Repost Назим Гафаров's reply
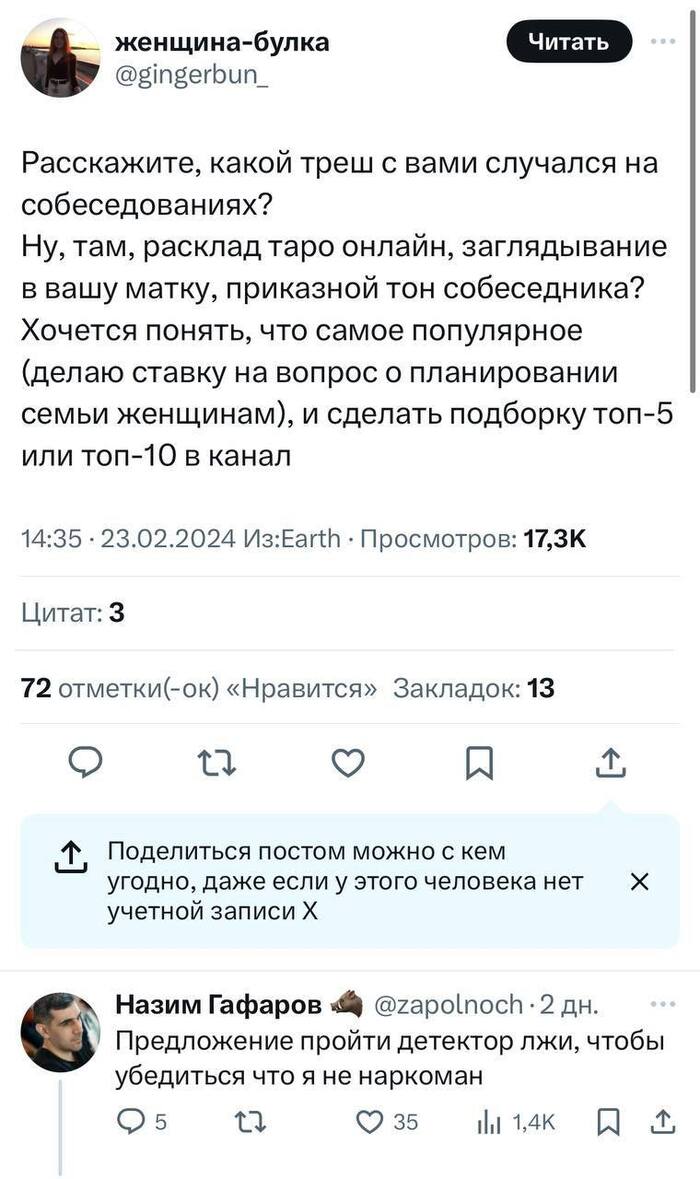 coord(251,1123)
